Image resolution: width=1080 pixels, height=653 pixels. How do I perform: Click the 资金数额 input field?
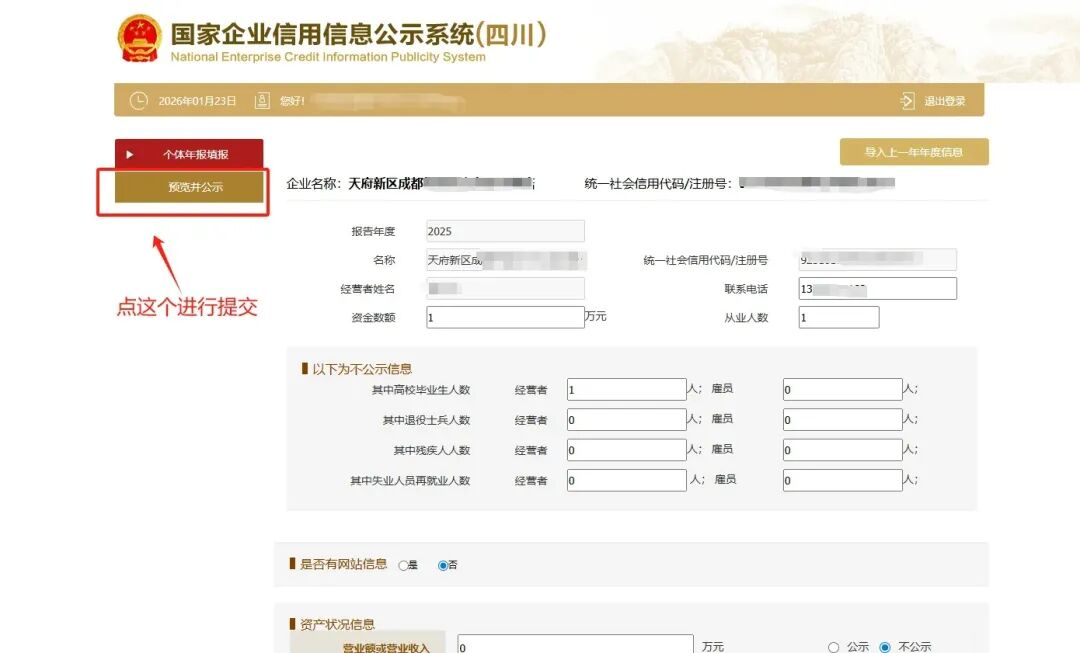pyautogui.click(x=505, y=316)
